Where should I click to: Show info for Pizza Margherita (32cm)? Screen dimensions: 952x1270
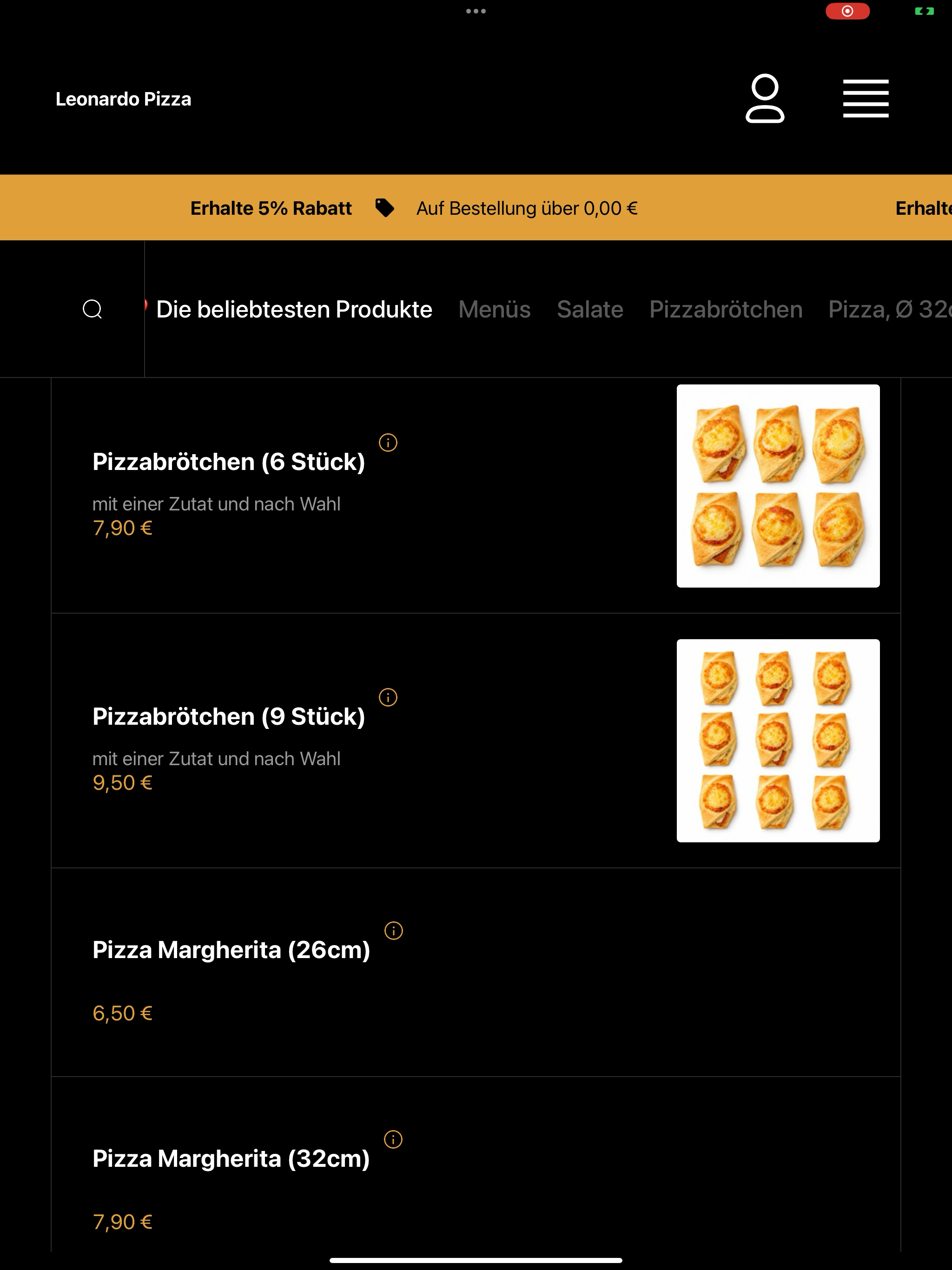[393, 1139]
